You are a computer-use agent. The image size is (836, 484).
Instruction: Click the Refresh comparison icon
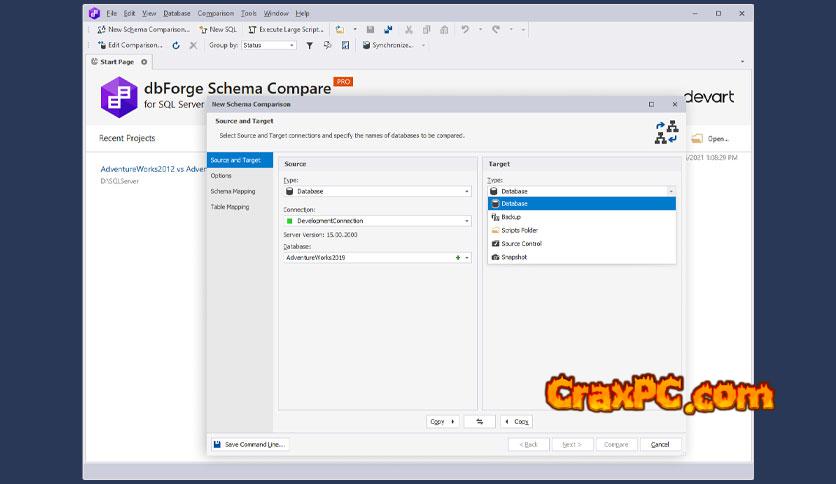coord(176,45)
